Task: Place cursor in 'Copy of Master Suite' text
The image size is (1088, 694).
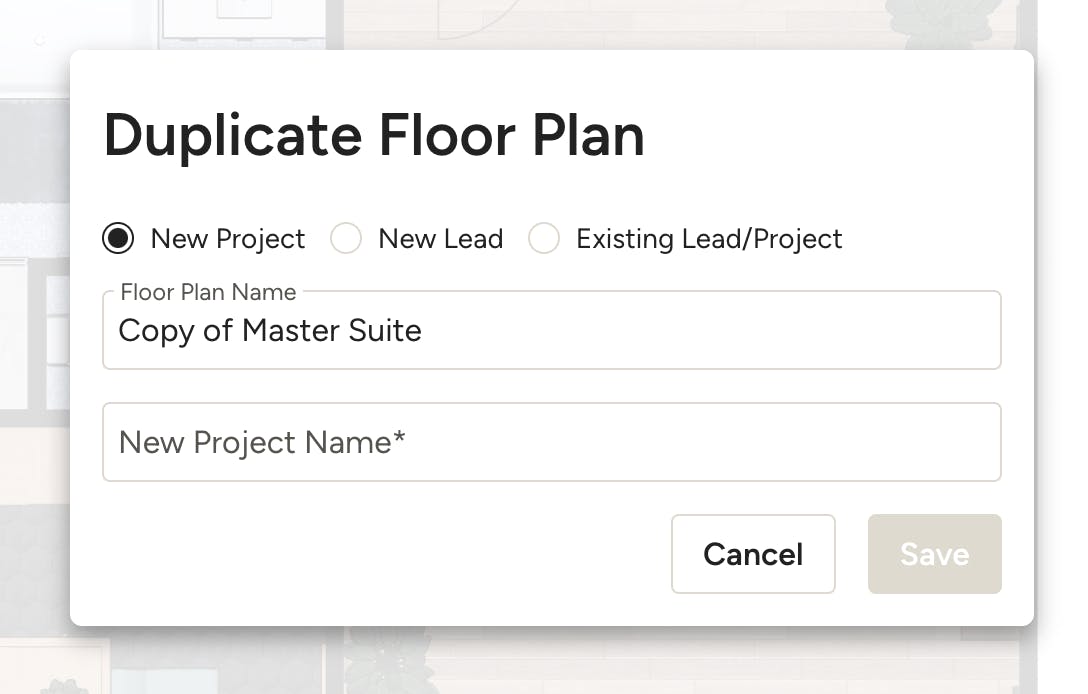Action: [x=270, y=331]
